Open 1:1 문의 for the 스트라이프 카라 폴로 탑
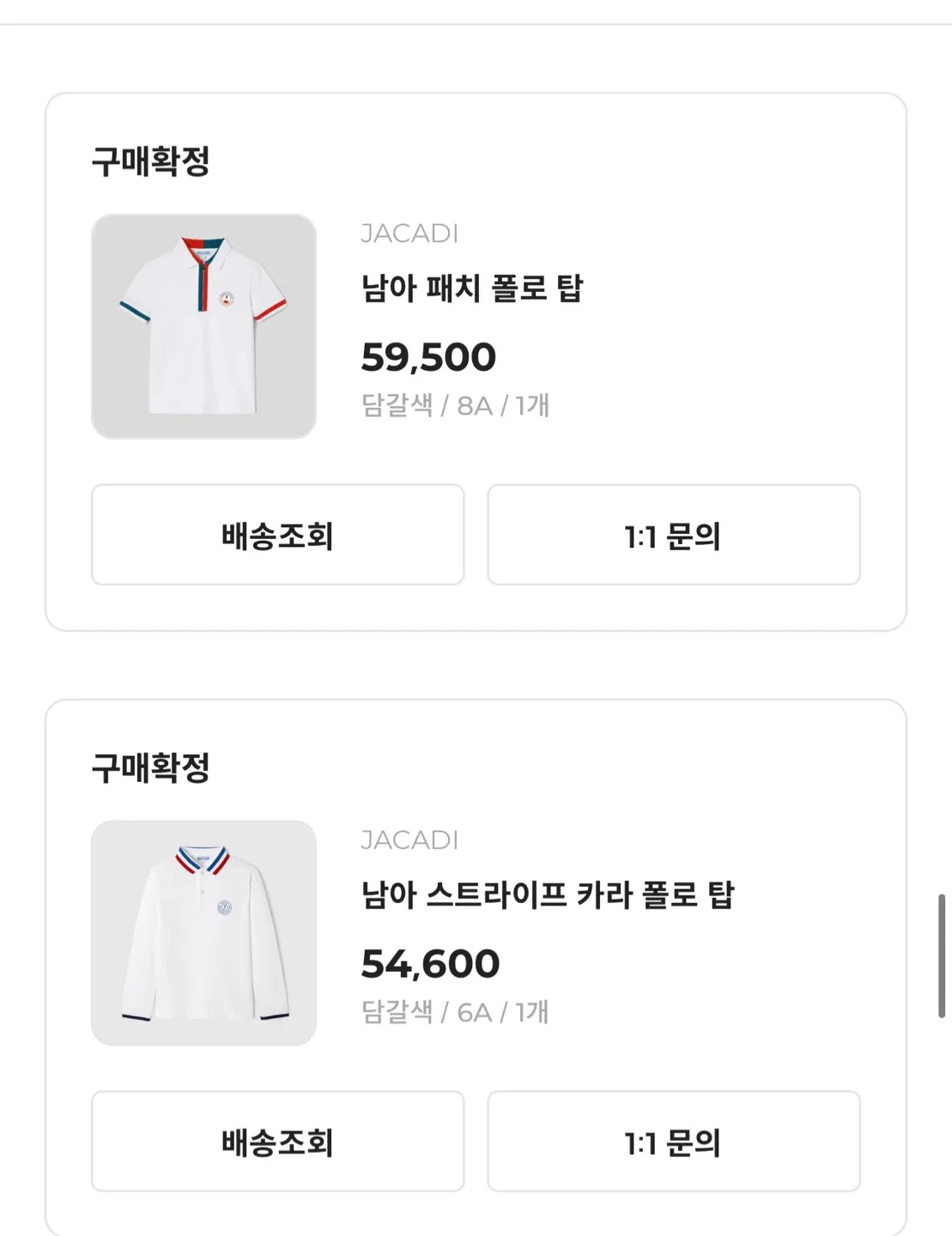Image resolution: width=952 pixels, height=1236 pixels. 673,1142
